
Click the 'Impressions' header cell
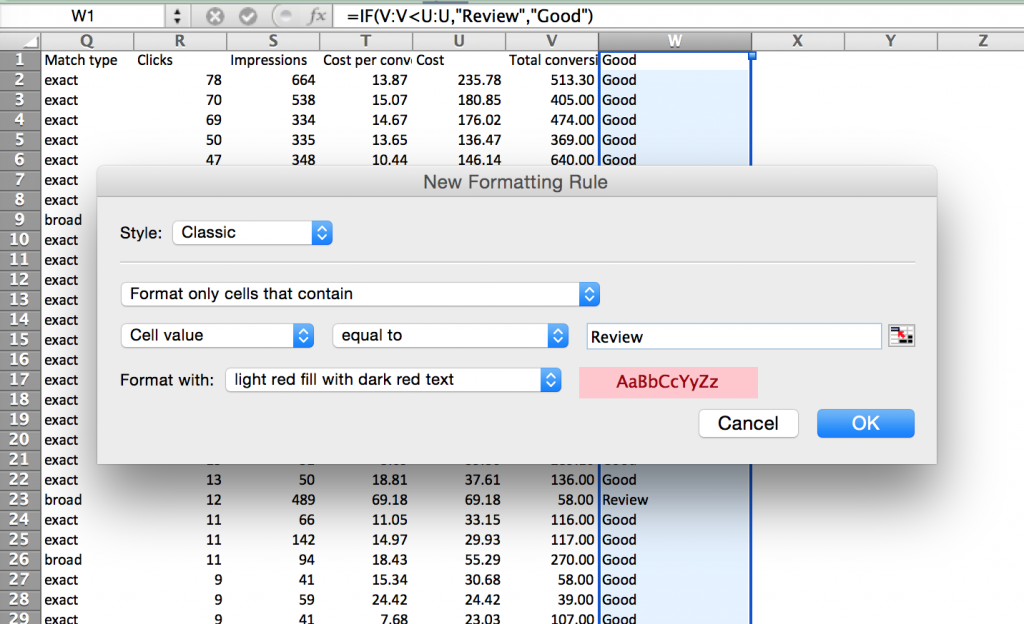pos(273,60)
